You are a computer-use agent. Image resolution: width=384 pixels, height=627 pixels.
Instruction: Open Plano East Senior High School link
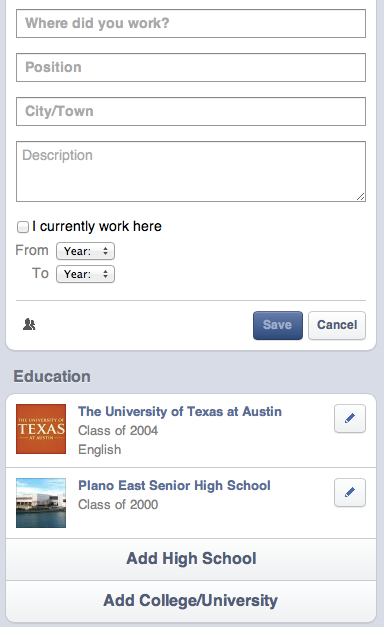(174, 485)
